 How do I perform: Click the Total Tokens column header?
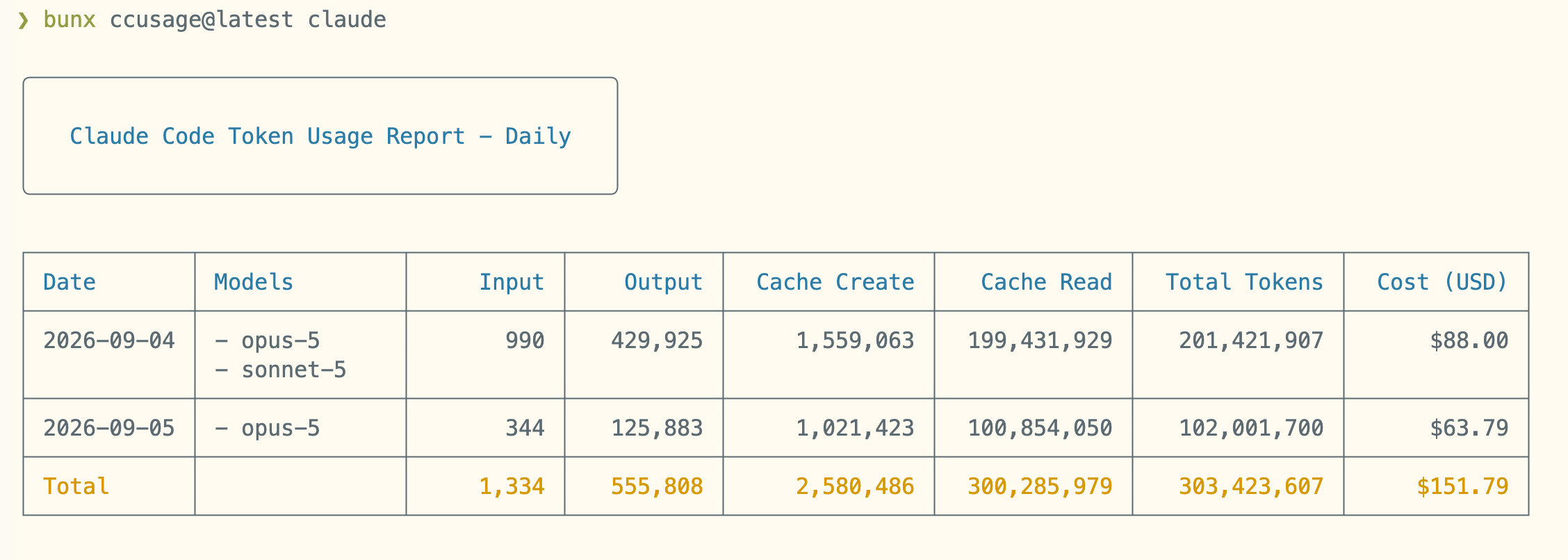coord(1244,282)
